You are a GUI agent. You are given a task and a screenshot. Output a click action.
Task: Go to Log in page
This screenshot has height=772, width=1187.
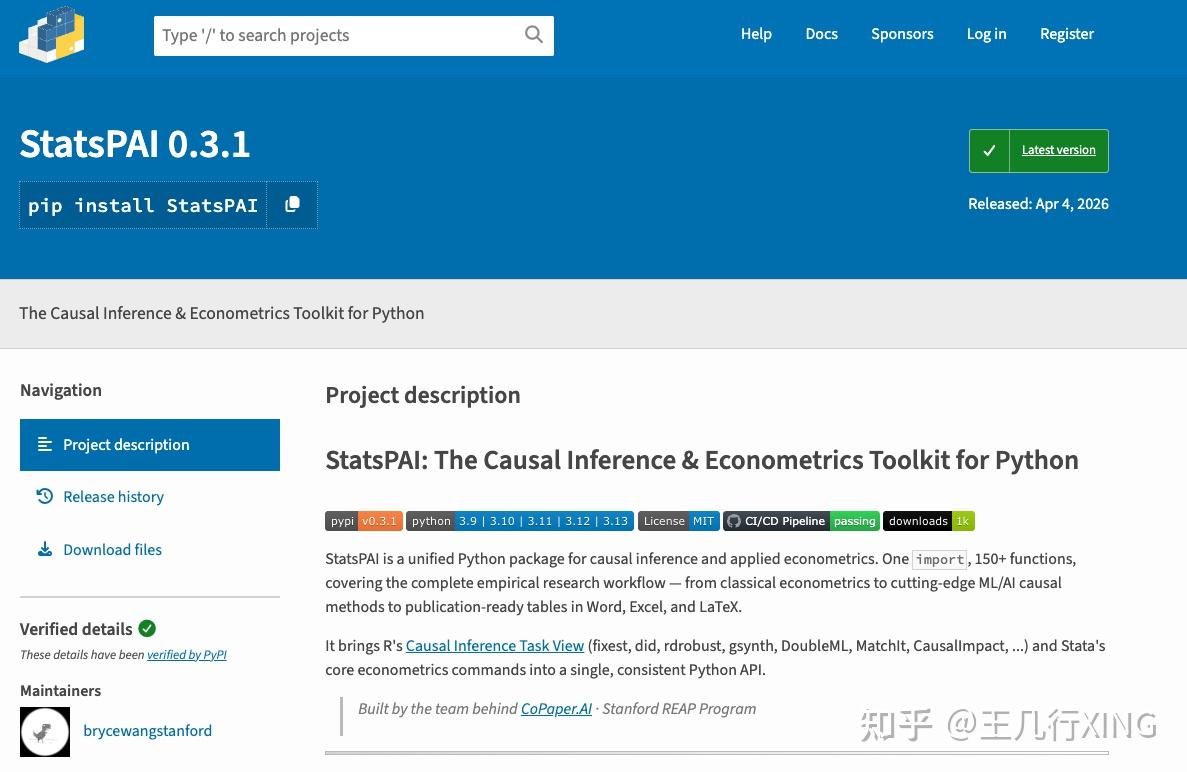[x=986, y=34]
